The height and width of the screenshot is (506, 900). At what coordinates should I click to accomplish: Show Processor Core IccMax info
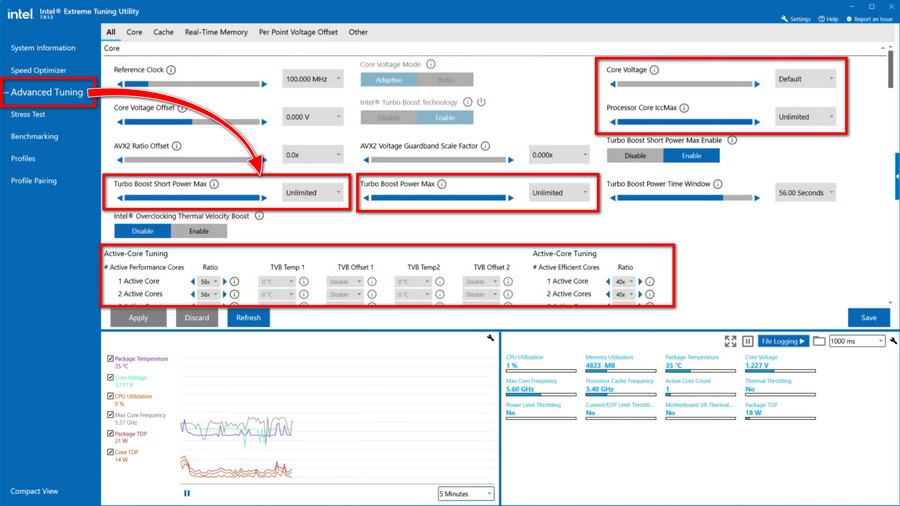[684, 108]
